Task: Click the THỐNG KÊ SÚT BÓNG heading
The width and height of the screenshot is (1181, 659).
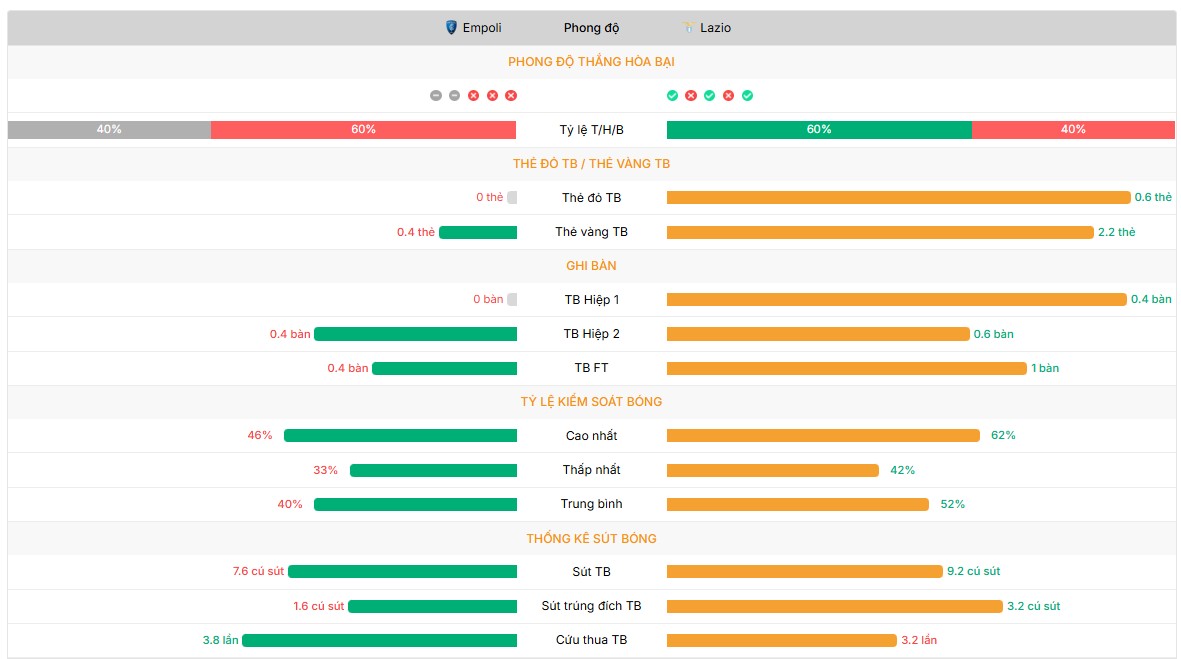Action: pos(591,538)
